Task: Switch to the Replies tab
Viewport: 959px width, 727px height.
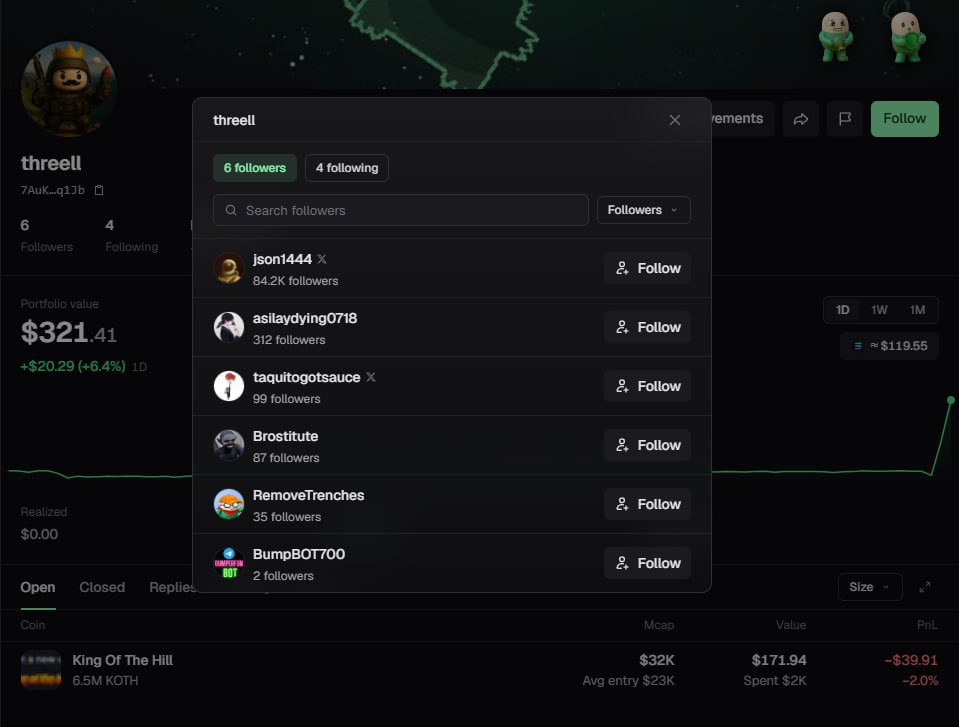Action: (172, 588)
